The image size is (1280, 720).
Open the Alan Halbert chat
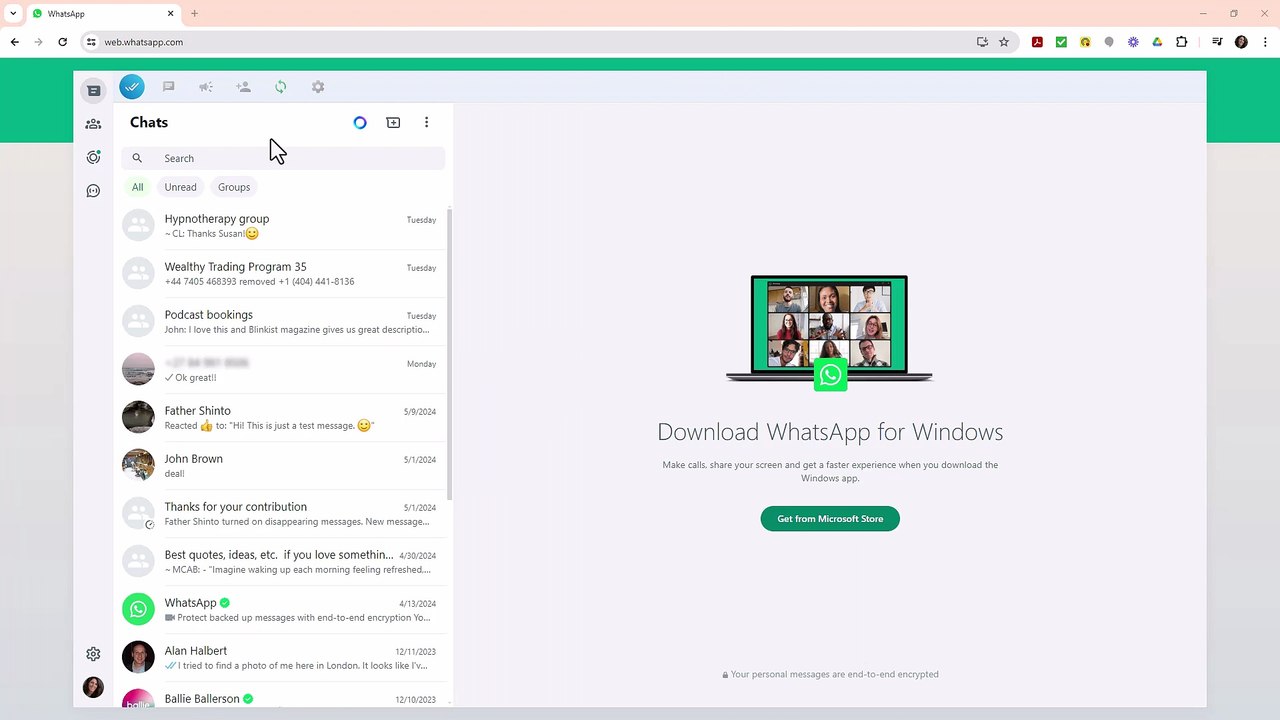pos(282,657)
